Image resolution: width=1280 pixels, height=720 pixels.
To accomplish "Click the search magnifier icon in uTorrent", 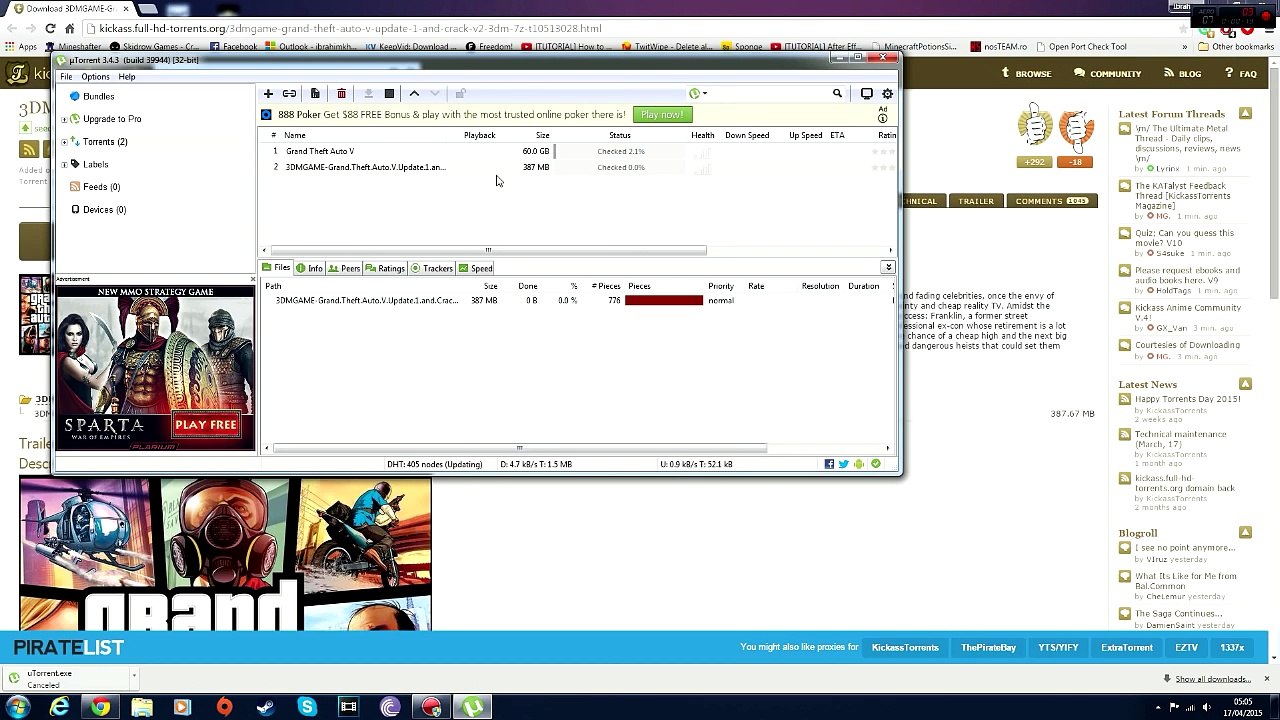I will coord(837,94).
